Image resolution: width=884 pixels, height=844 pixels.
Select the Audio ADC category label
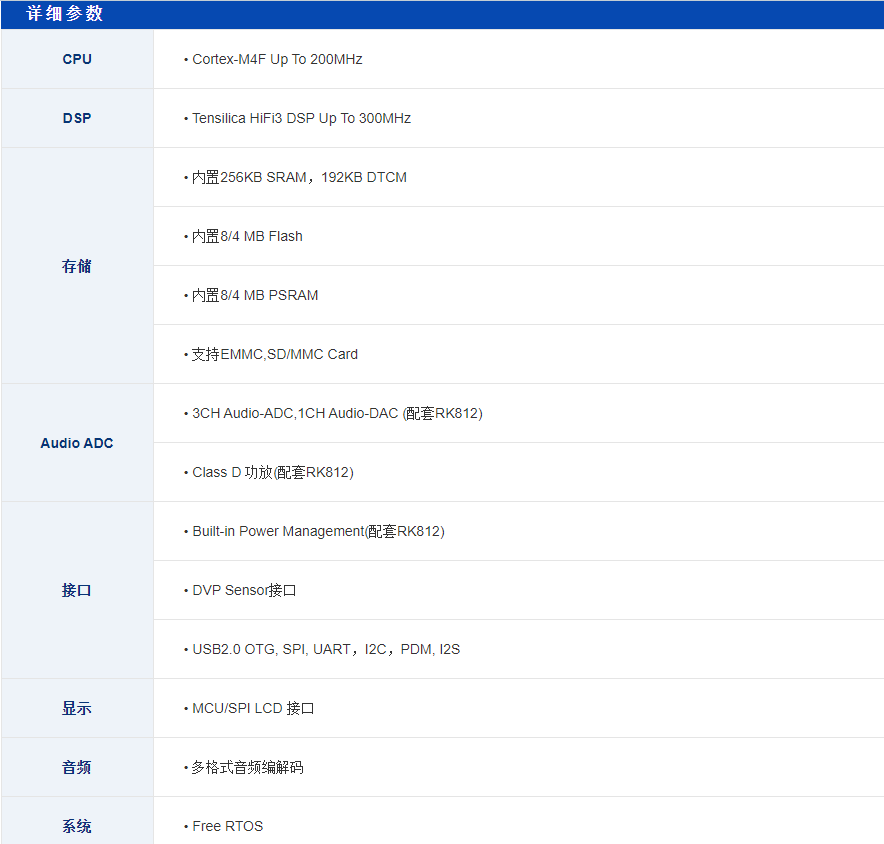[x=77, y=443]
